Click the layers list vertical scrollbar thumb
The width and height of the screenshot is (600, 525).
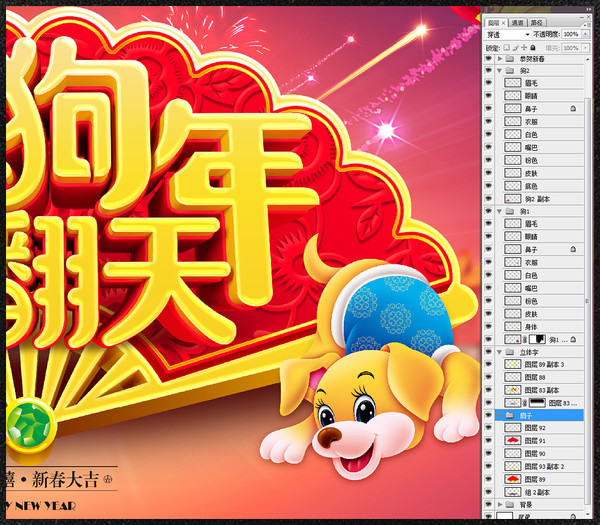pyautogui.click(x=588, y=301)
